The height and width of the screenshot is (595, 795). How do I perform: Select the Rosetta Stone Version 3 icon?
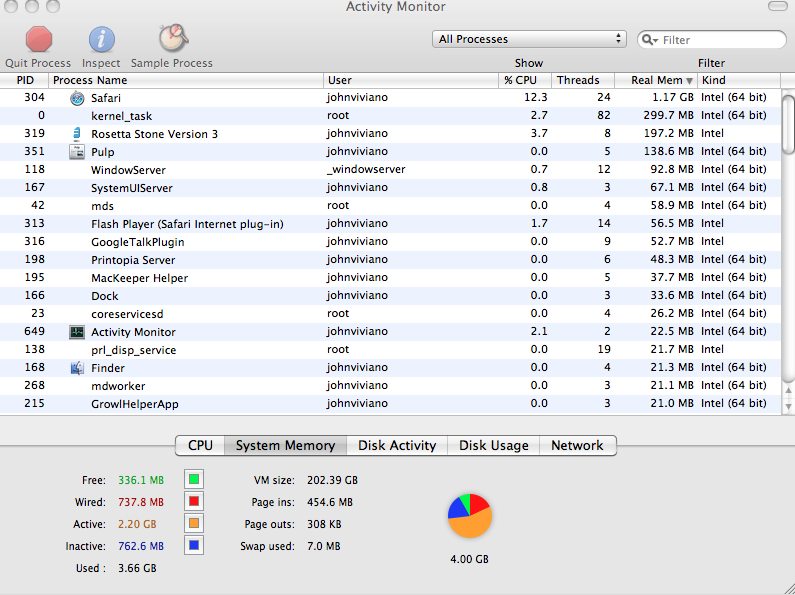tap(77, 134)
